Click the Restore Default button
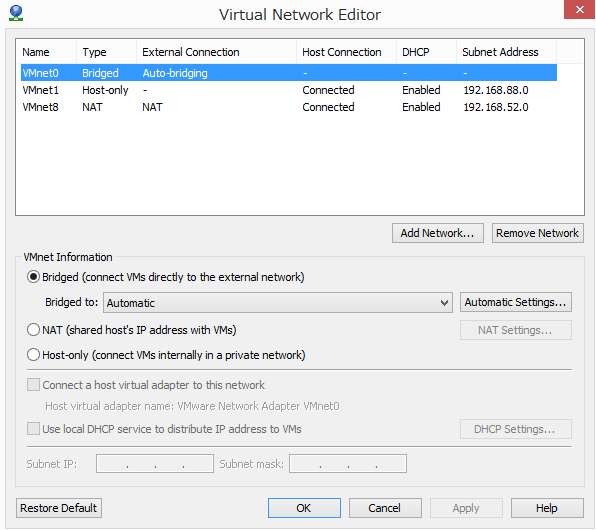 (59, 508)
